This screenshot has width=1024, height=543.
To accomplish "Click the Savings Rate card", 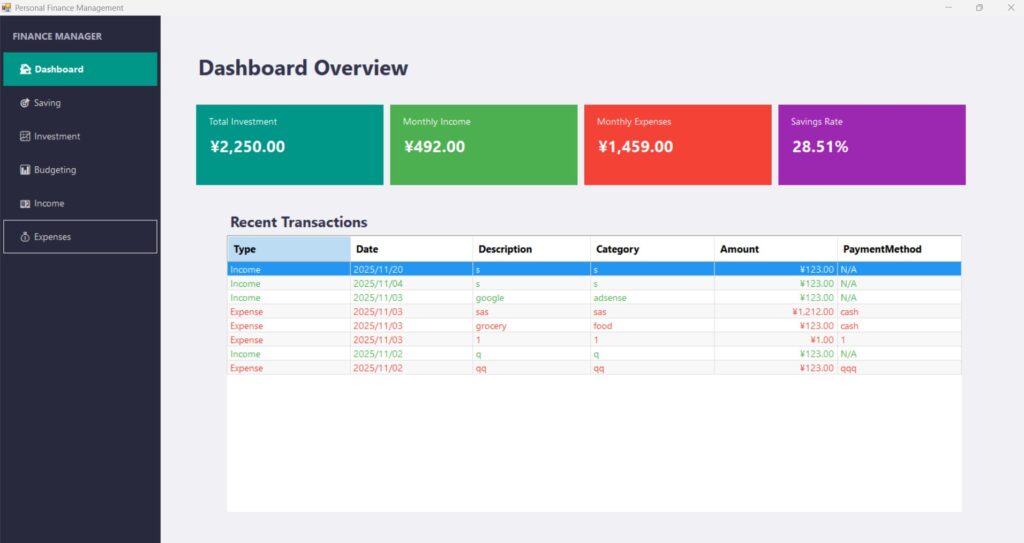I will click(x=872, y=144).
